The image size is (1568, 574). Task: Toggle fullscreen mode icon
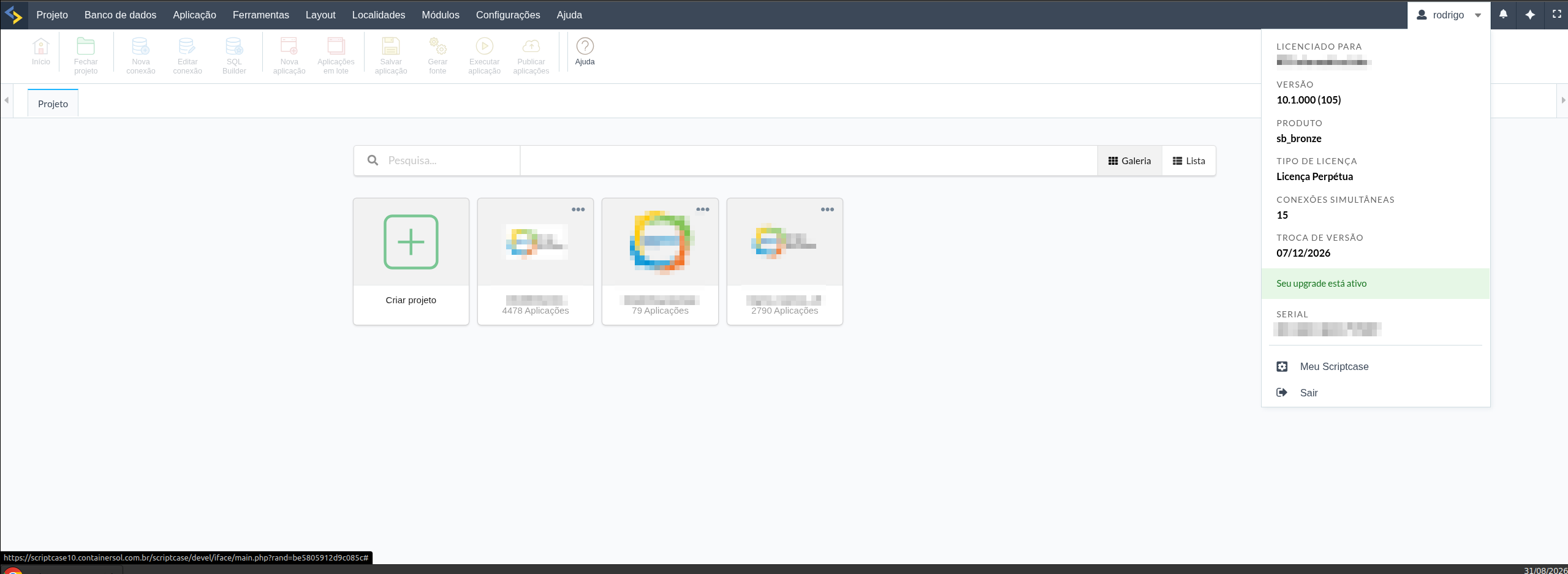(1557, 14)
